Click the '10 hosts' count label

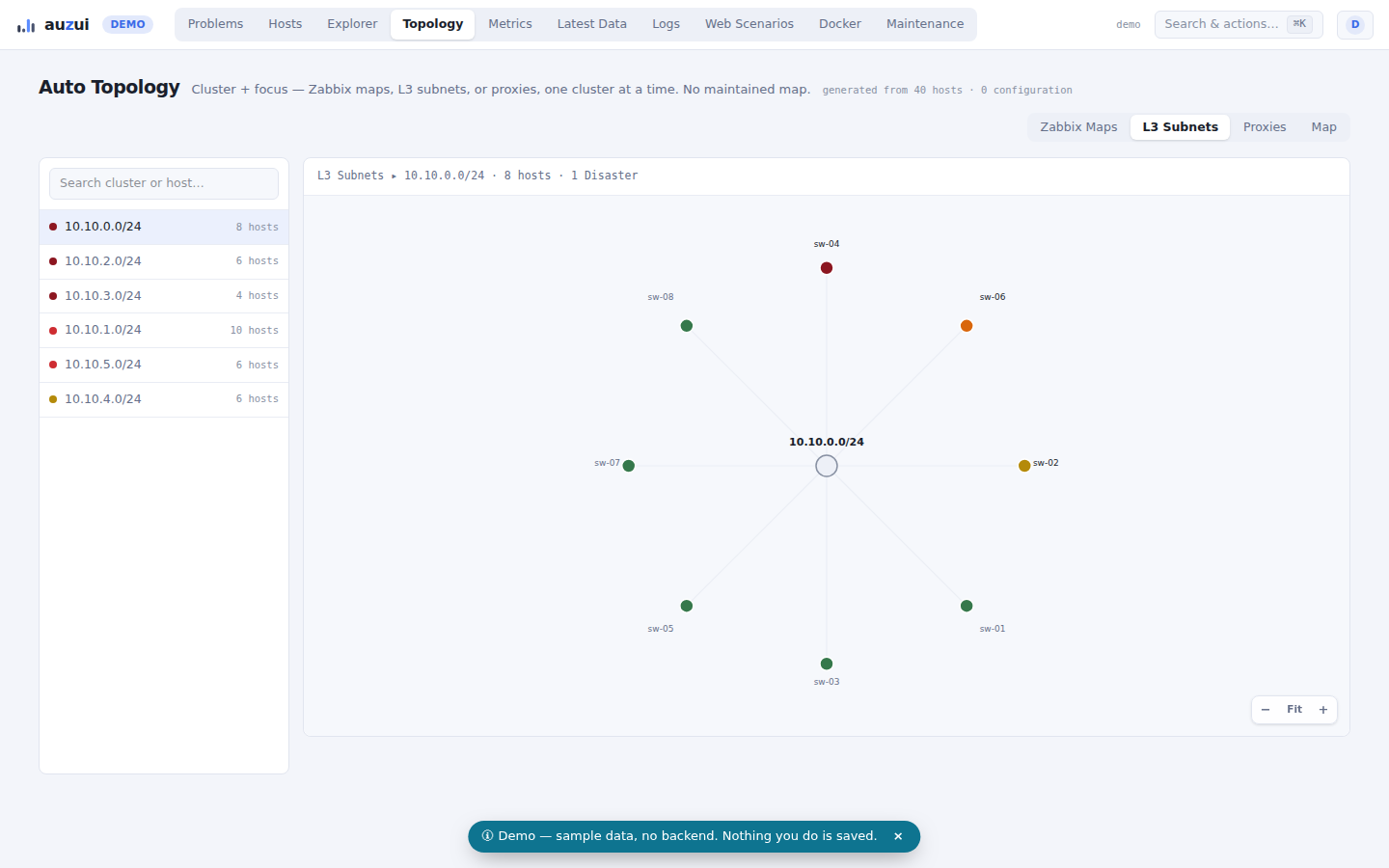[254, 330]
